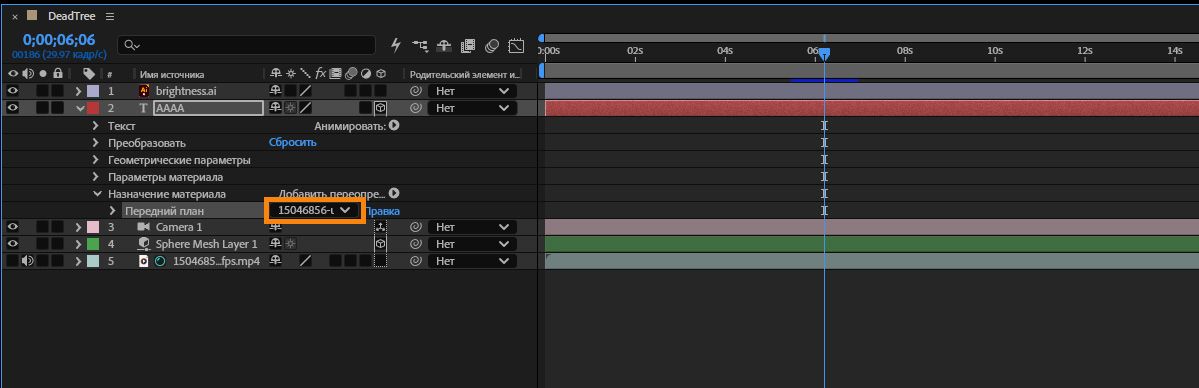Click the AAAA layer name field
The height and width of the screenshot is (388, 1199).
209,108
